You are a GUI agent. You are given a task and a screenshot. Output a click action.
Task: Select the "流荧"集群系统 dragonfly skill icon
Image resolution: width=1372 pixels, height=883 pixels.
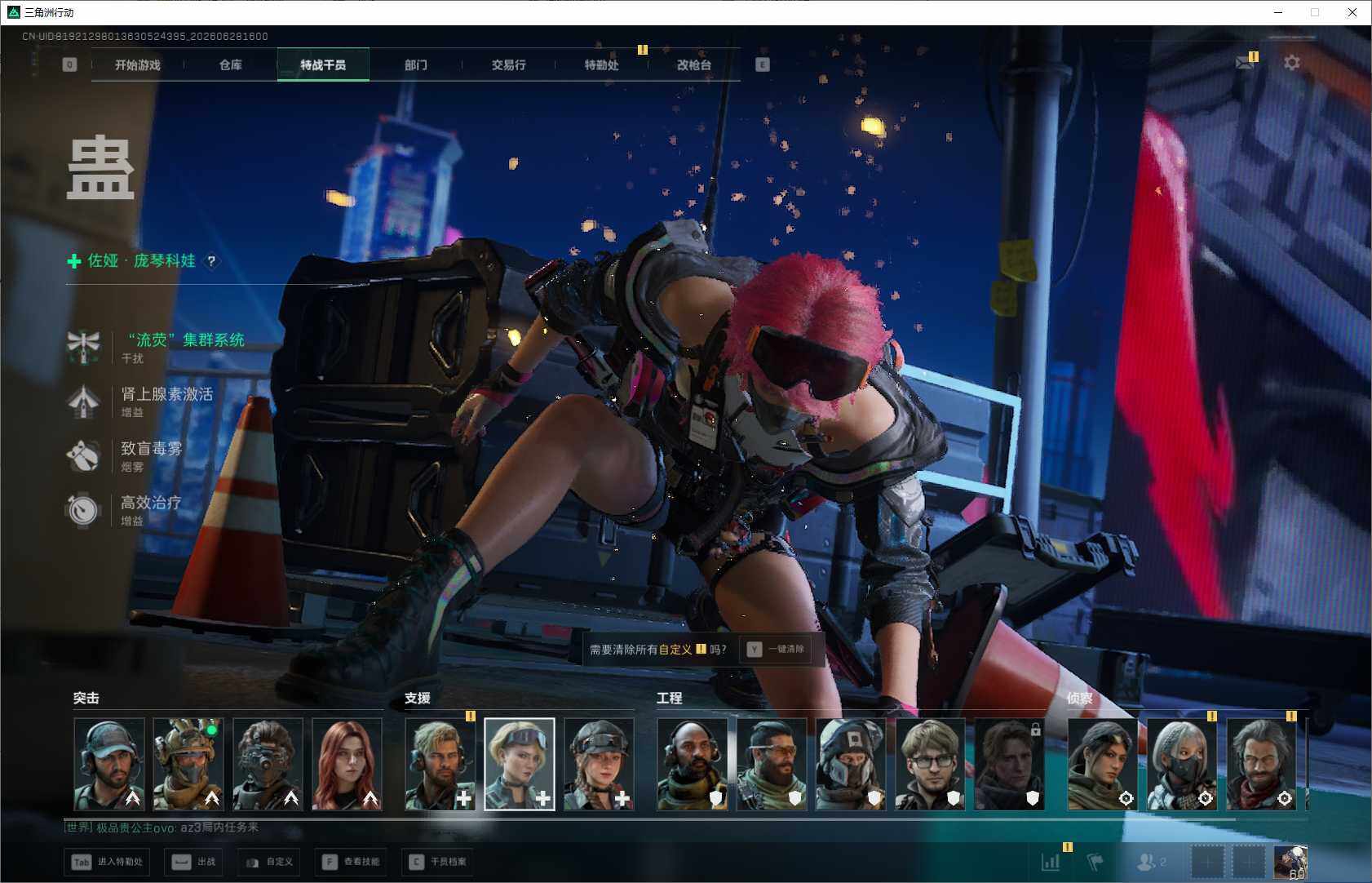pyautogui.click(x=83, y=347)
